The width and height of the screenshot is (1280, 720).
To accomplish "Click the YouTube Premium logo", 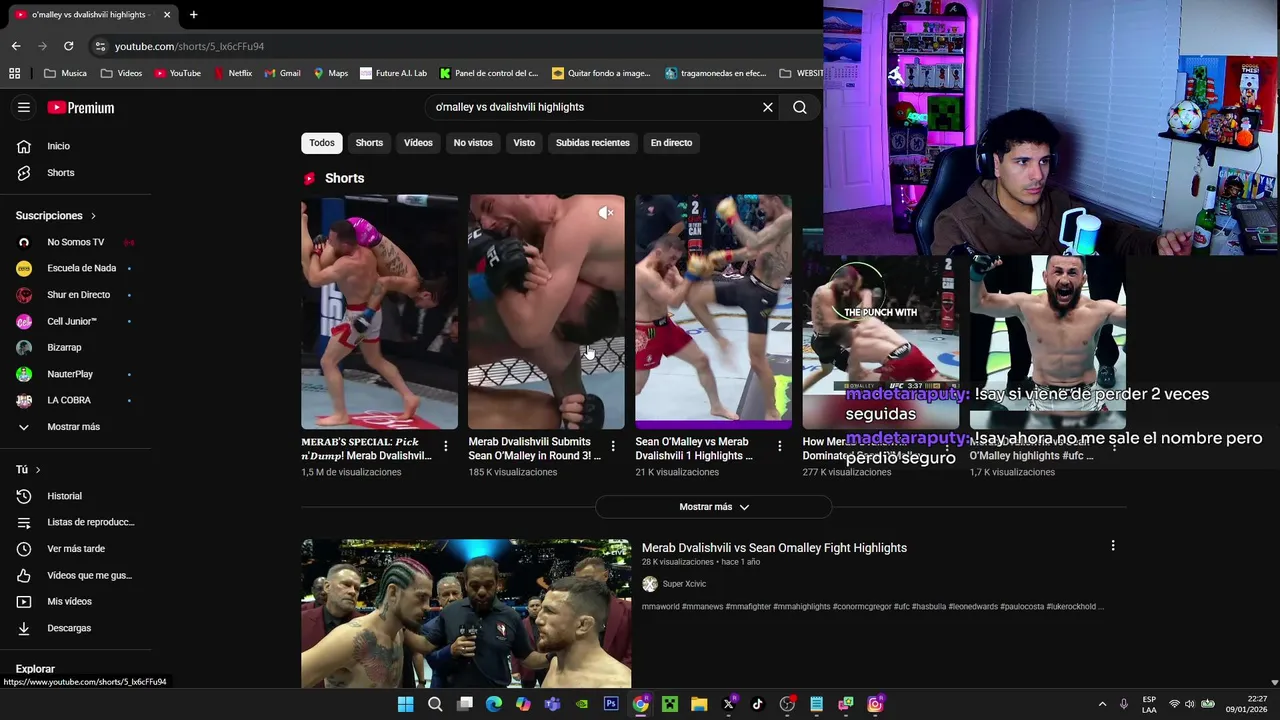I will (x=81, y=107).
